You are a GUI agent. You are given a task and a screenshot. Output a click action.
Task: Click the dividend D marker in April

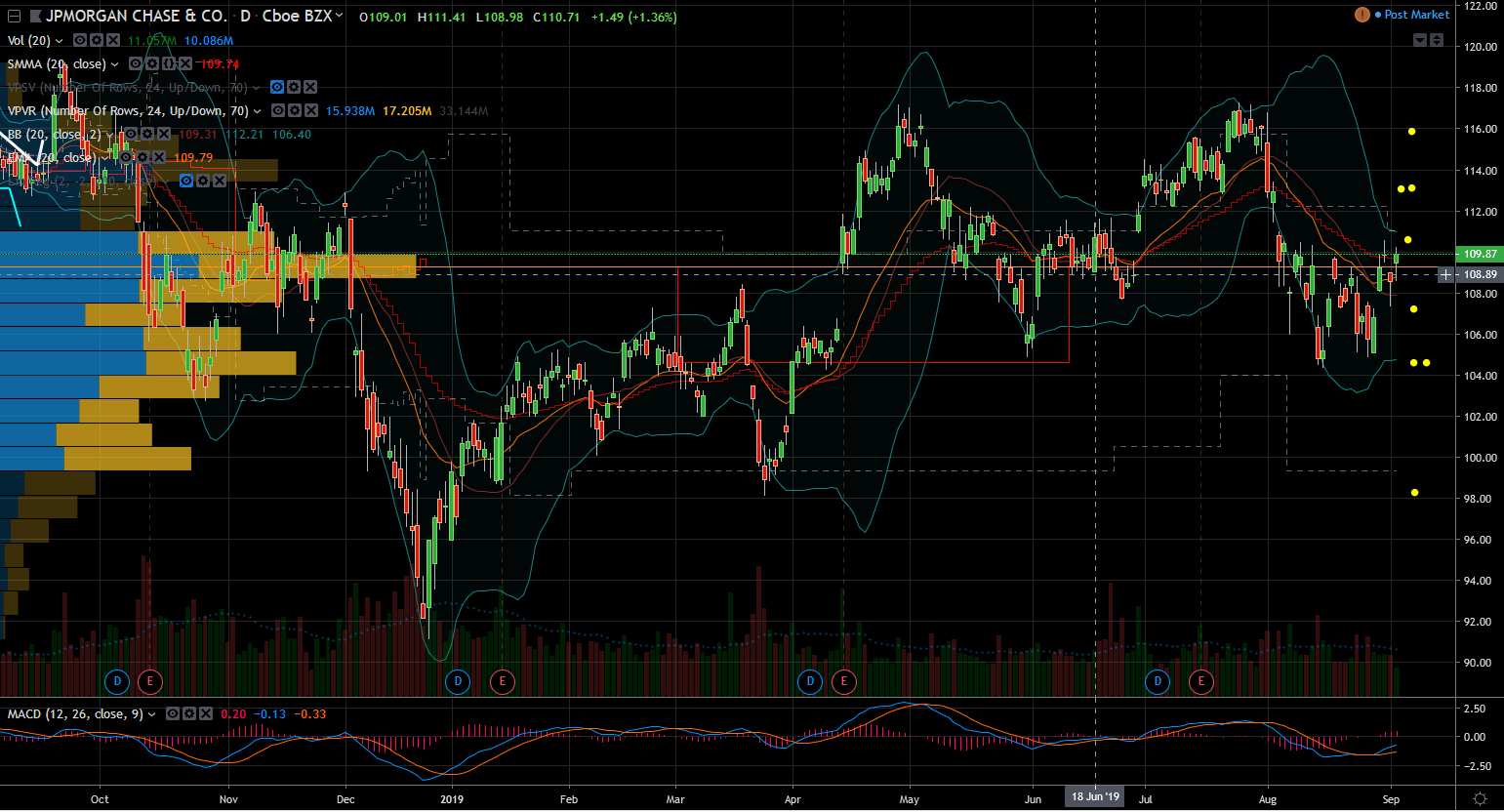(810, 681)
